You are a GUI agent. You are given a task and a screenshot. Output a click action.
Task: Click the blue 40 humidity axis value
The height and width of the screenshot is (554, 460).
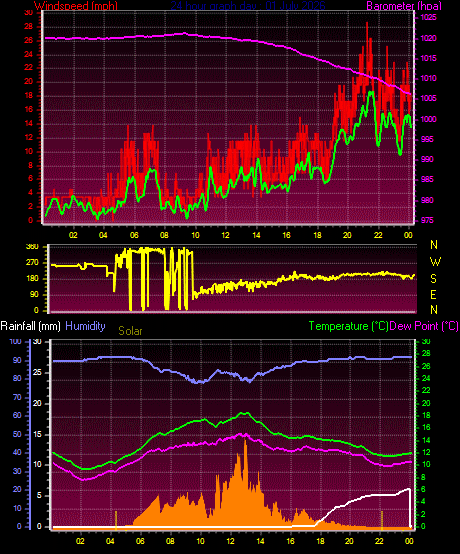click(17, 453)
